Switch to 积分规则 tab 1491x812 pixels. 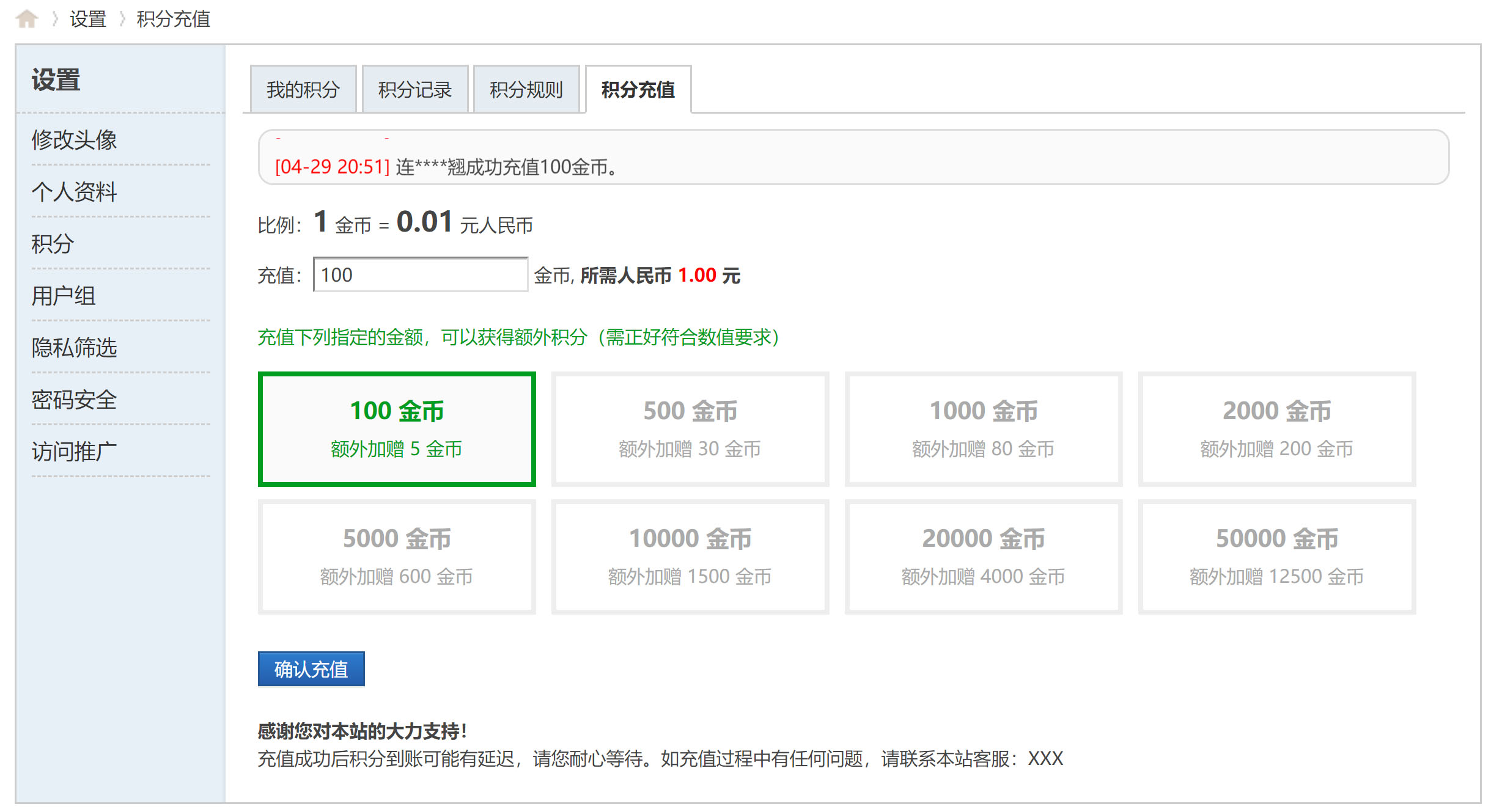click(526, 89)
